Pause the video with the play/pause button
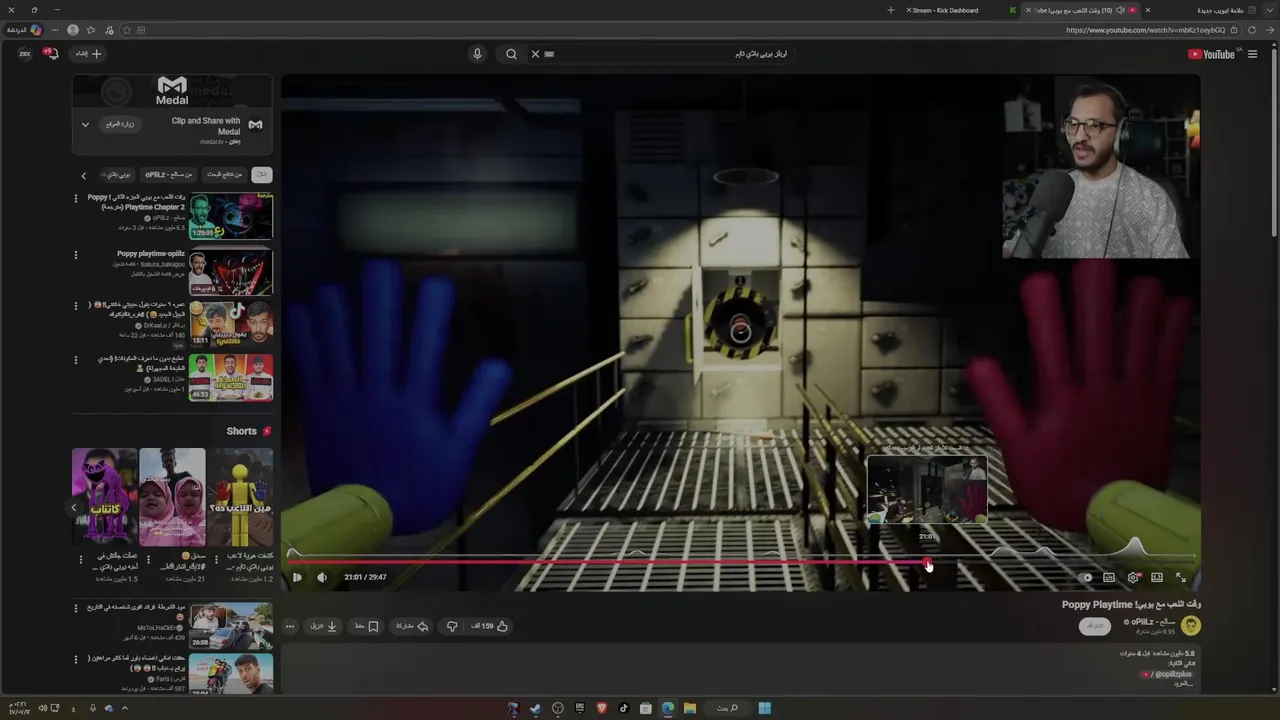 tap(297, 577)
